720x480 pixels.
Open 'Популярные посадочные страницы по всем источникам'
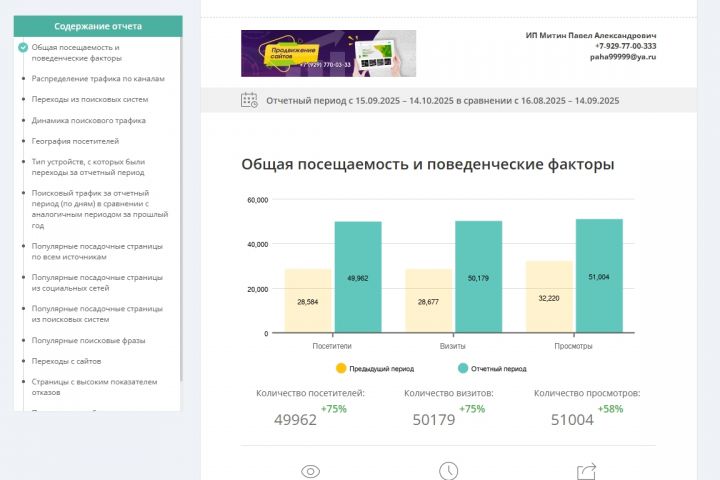coord(97,251)
